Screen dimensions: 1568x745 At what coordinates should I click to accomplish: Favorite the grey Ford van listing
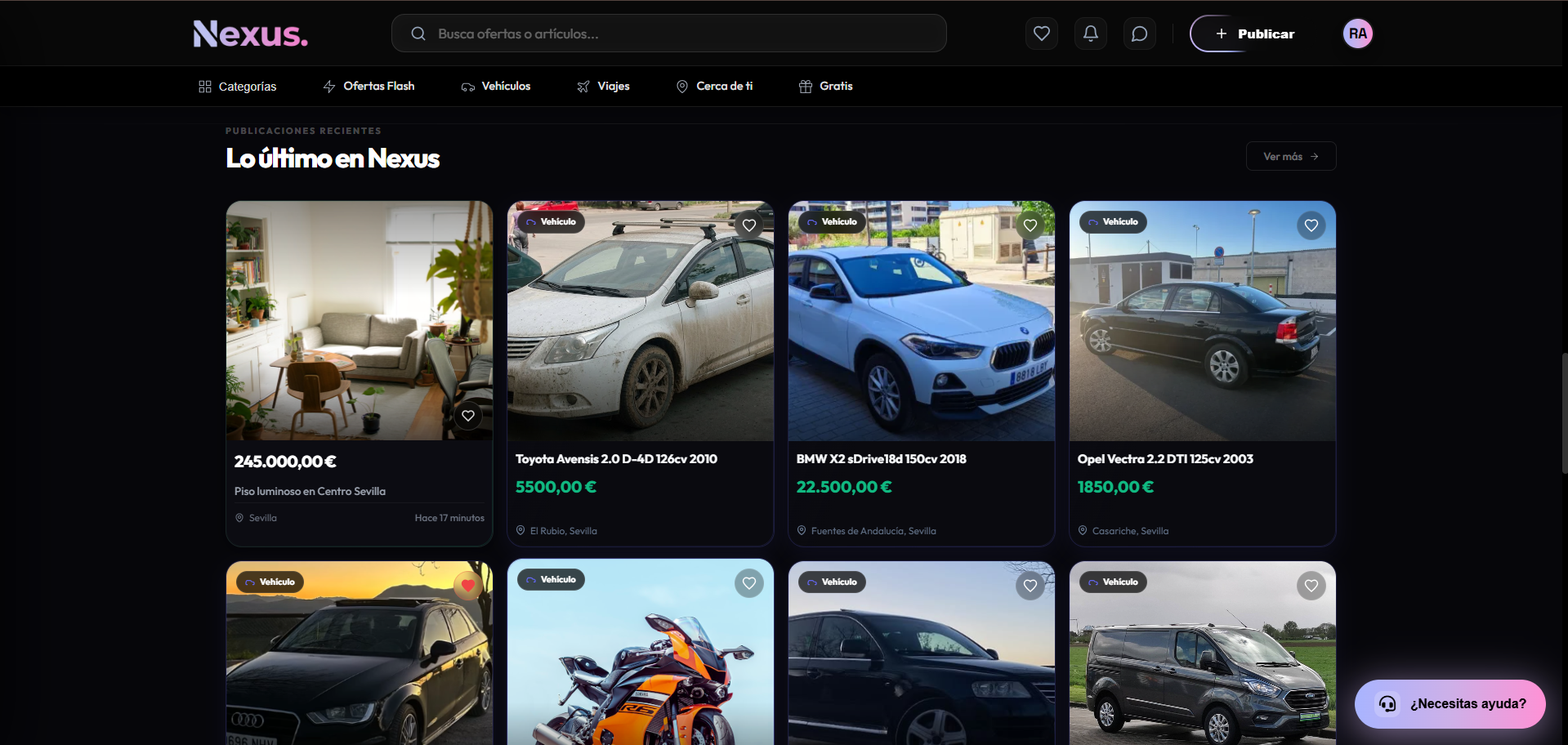pyautogui.click(x=1311, y=586)
